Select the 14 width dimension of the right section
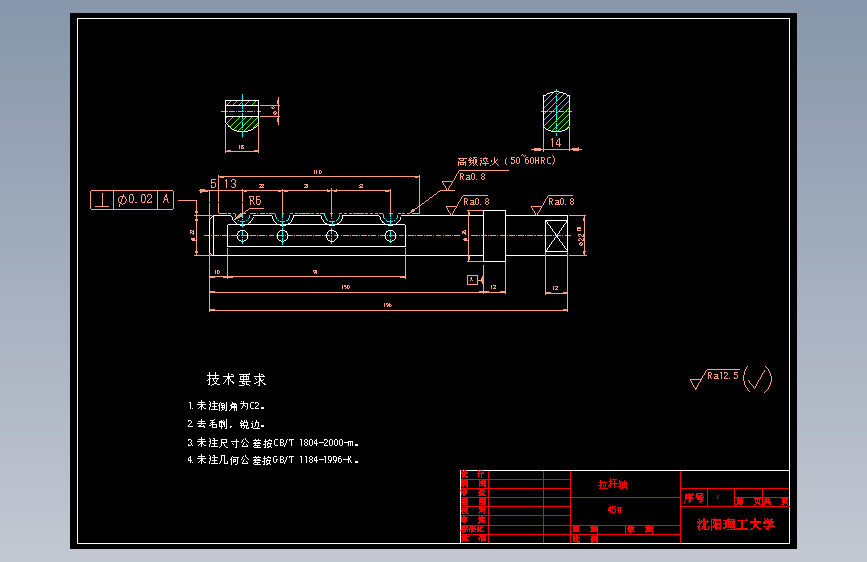 pyautogui.click(x=556, y=143)
